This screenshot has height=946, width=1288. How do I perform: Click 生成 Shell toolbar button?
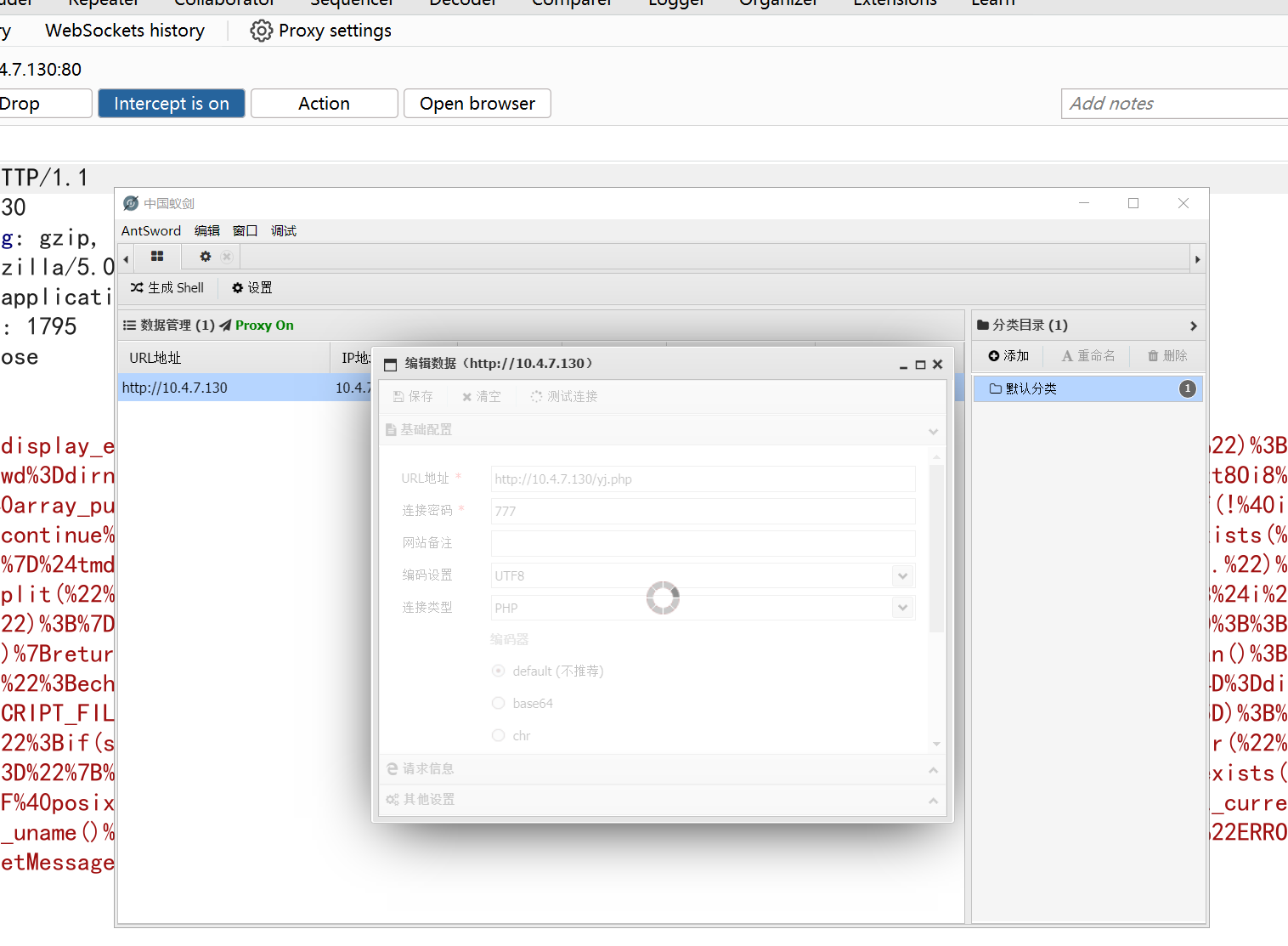(x=167, y=288)
